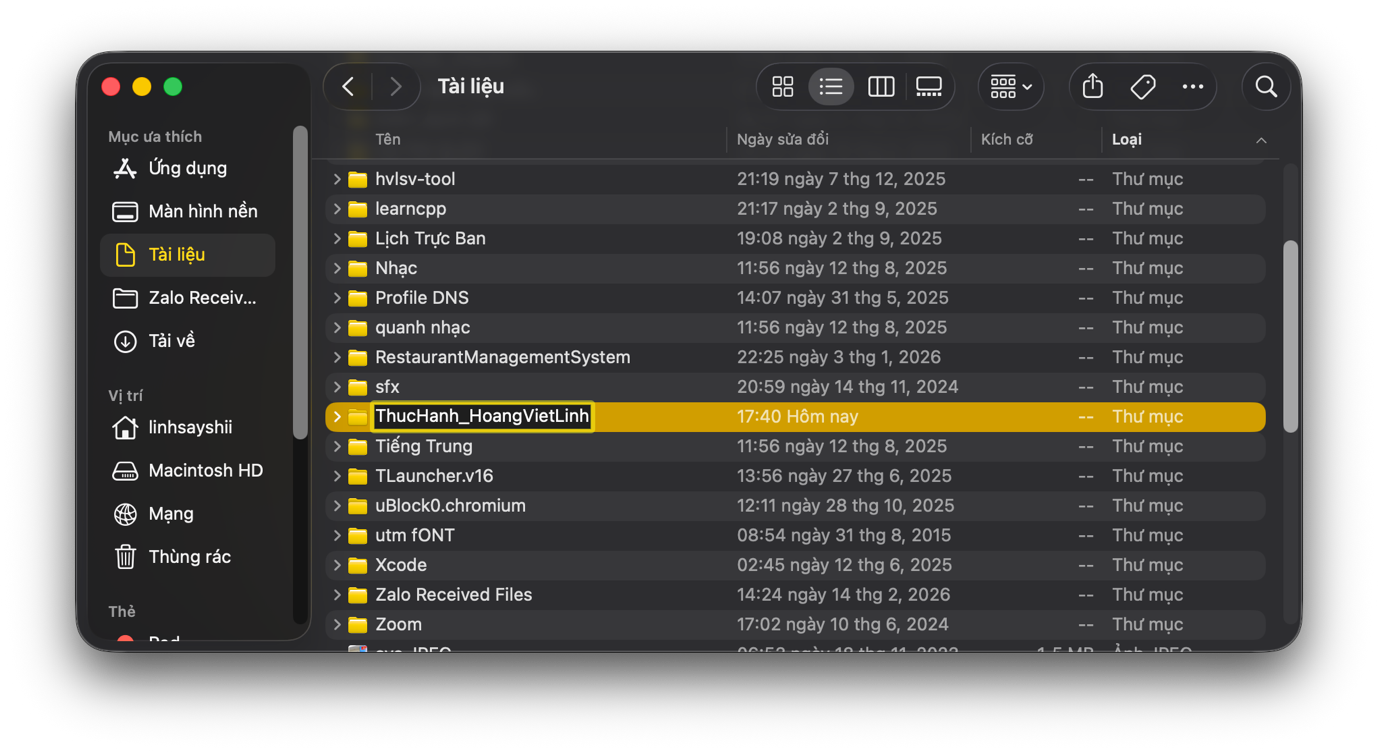Select the row named uBlock0.chromium
Screen dimensions: 1378x752
tap(796, 505)
